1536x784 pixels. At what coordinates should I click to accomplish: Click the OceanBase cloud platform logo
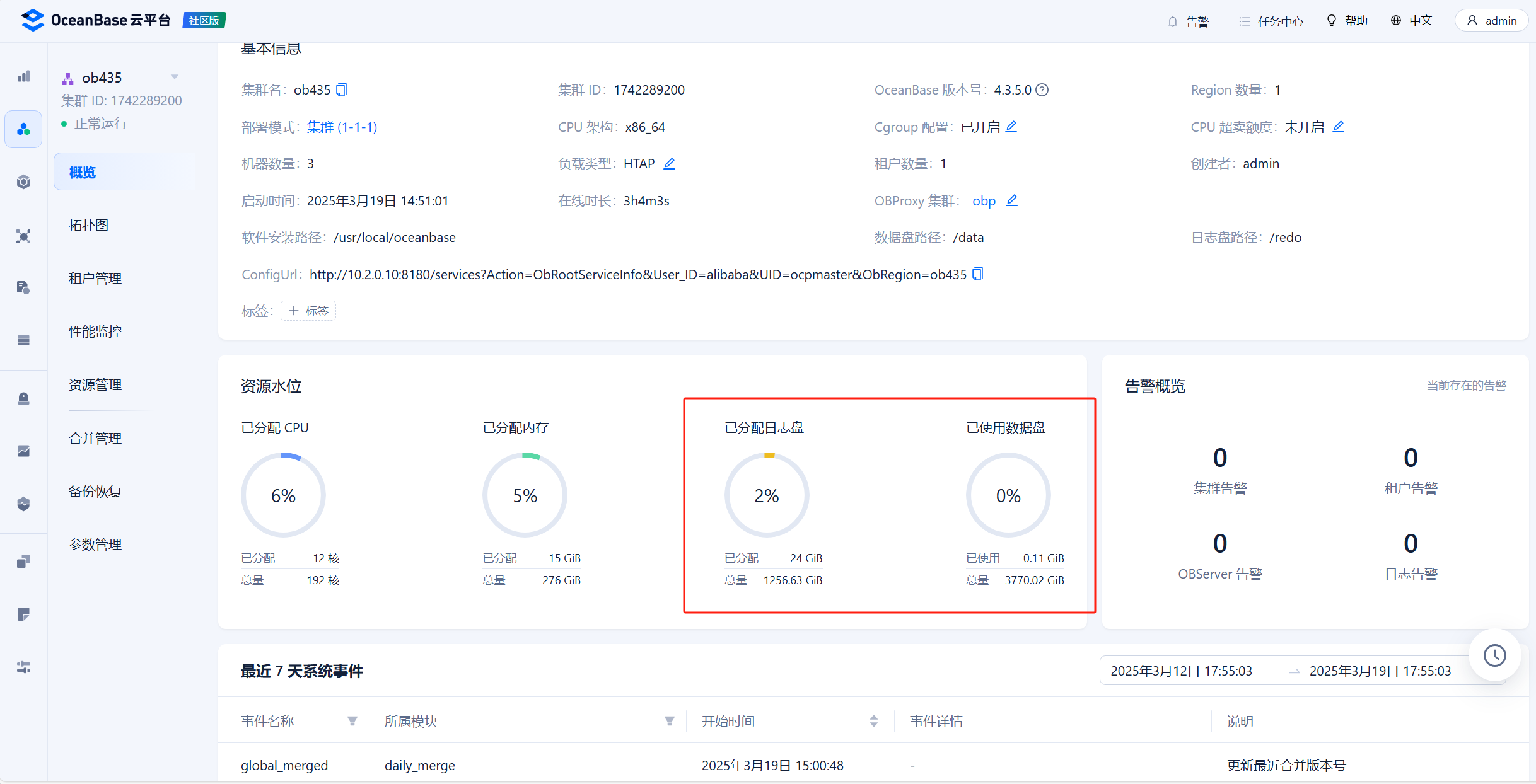pos(95,20)
